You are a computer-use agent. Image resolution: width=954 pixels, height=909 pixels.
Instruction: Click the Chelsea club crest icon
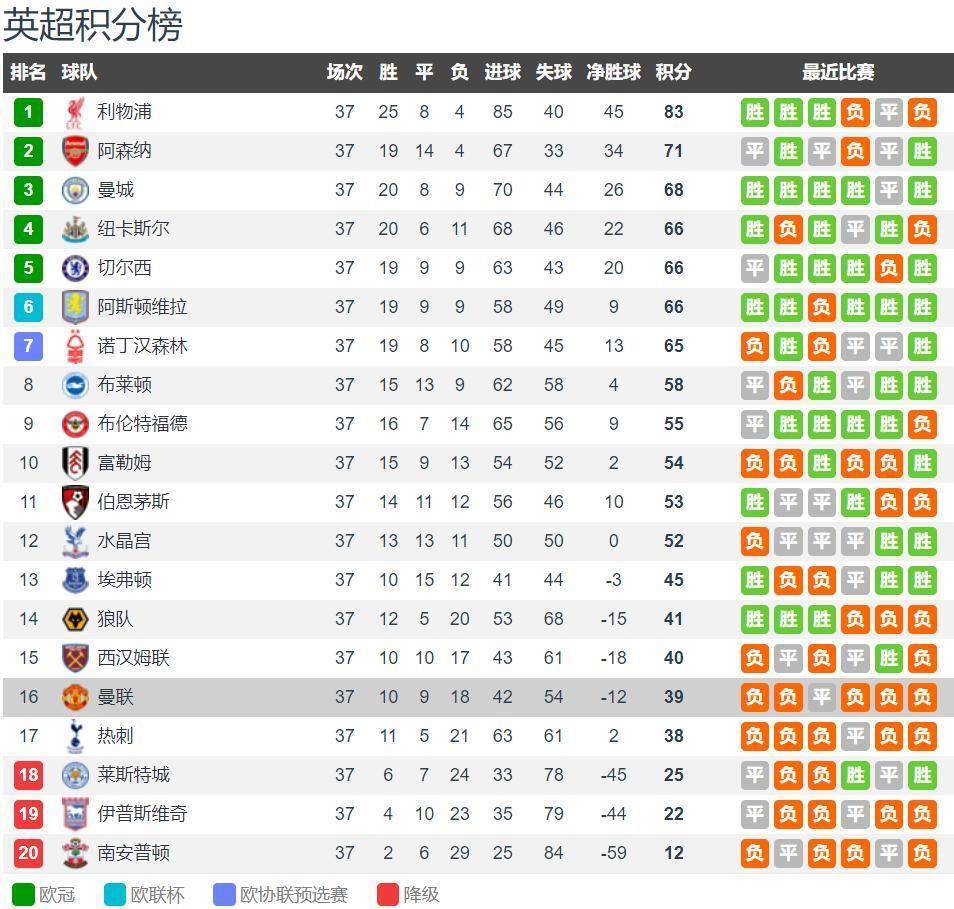(x=75, y=268)
